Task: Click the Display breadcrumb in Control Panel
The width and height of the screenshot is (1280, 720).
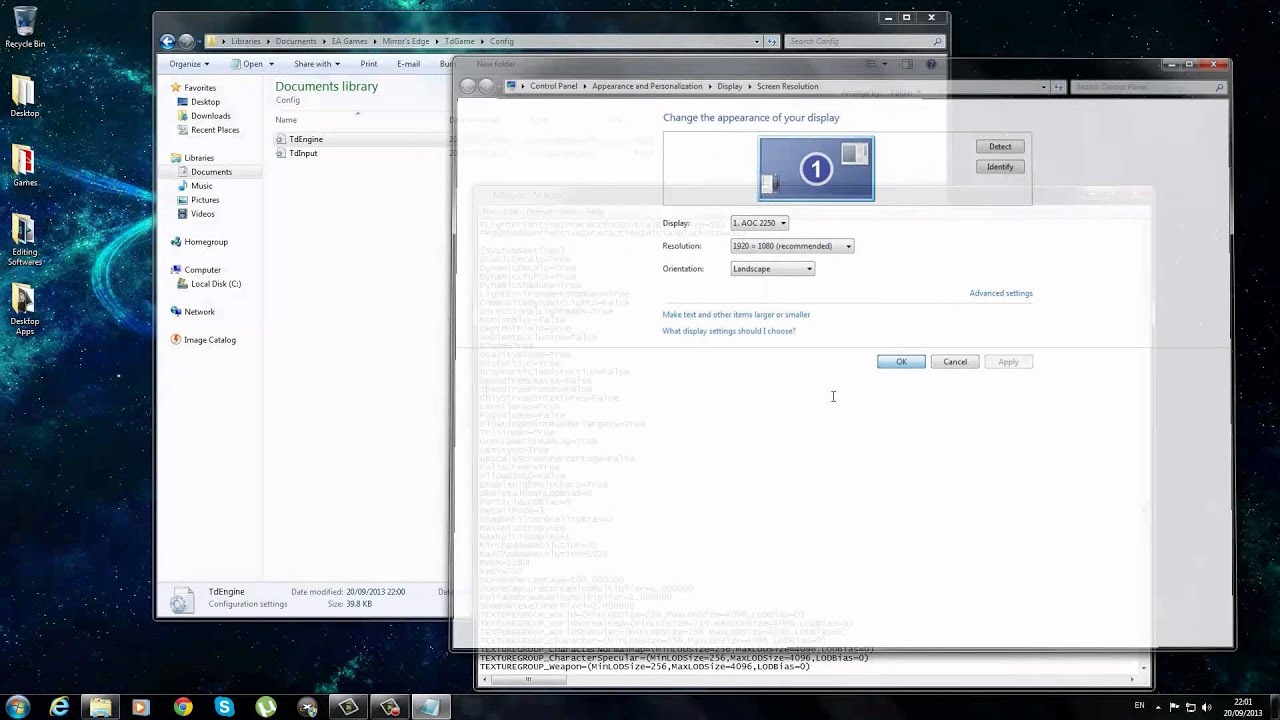Action: point(730,87)
